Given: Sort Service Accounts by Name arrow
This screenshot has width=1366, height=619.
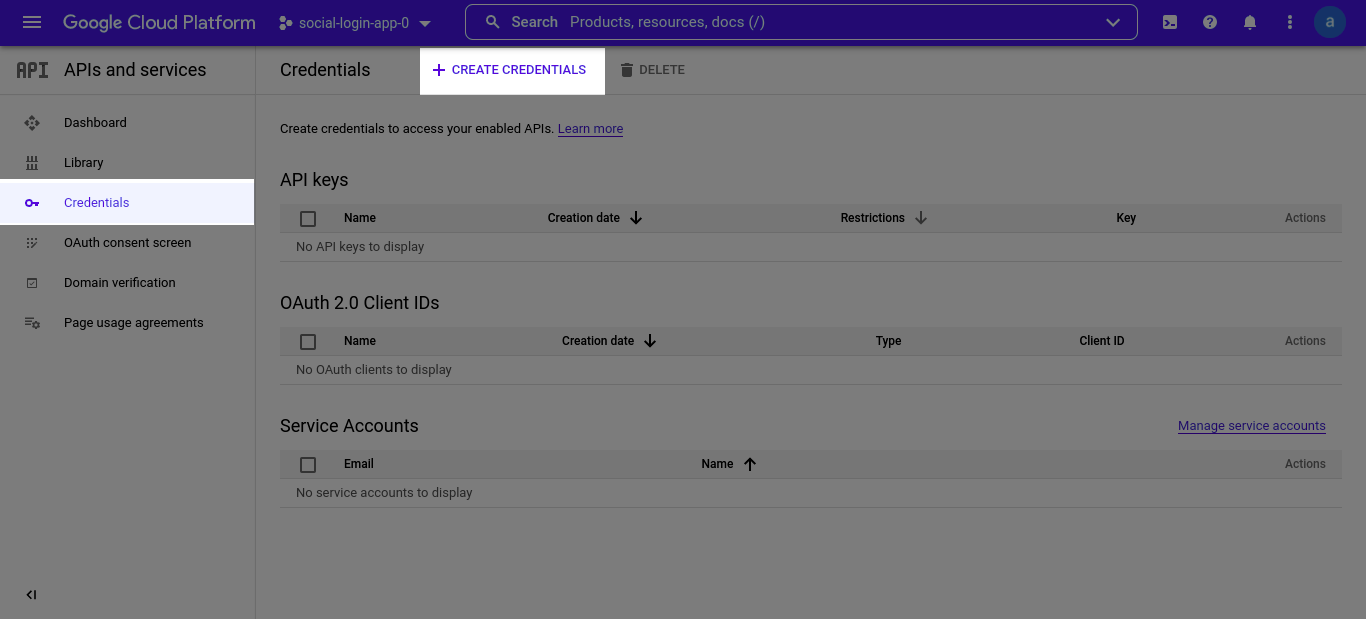Looking at the screenshot, I should coord(750,464).
